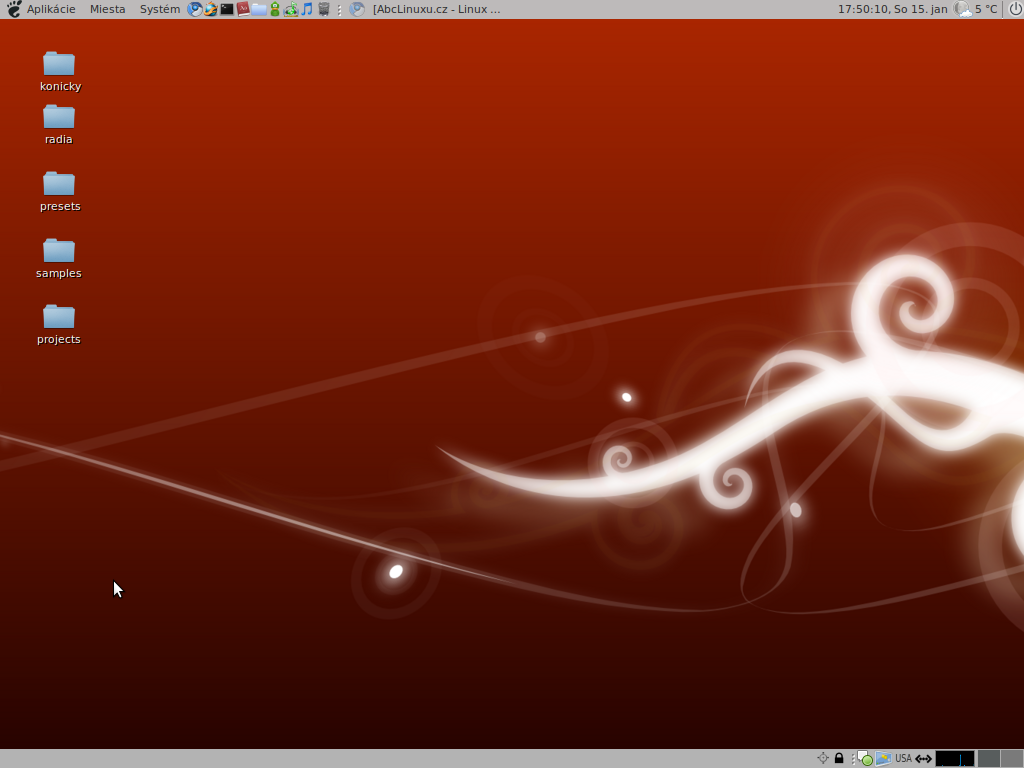
Task: Click the blue picture tray icon
Action: (883, 758)
